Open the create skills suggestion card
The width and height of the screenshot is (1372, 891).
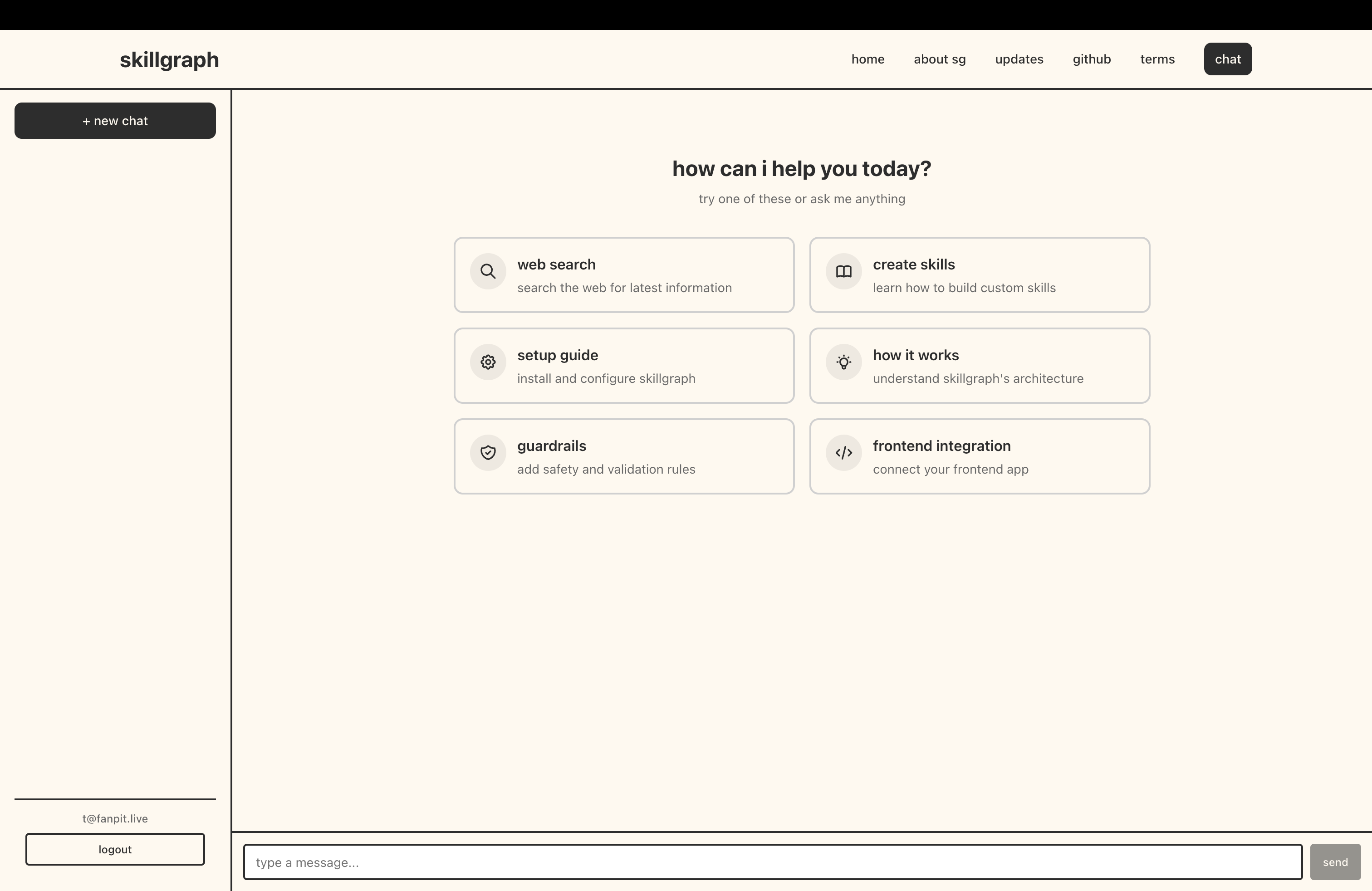[980, 275]
